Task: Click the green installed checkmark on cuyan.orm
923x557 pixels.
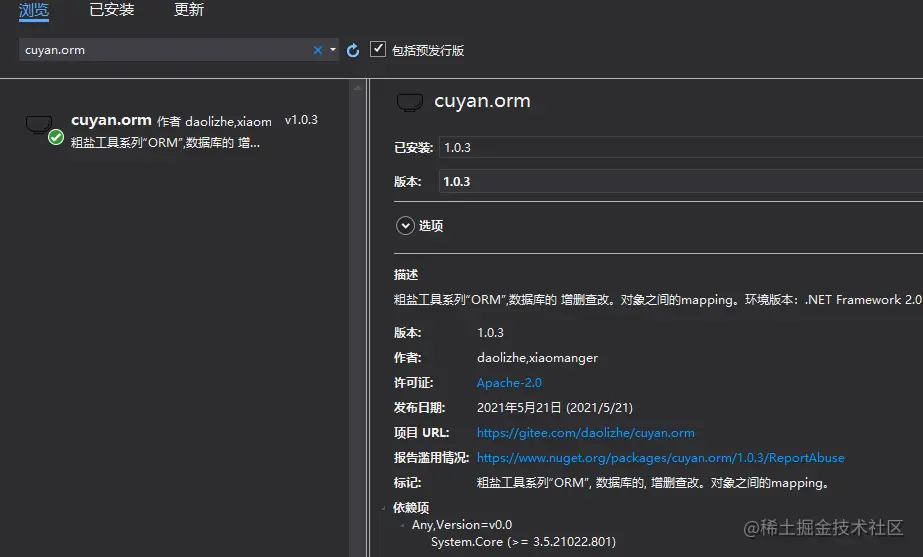Action: 56,137
